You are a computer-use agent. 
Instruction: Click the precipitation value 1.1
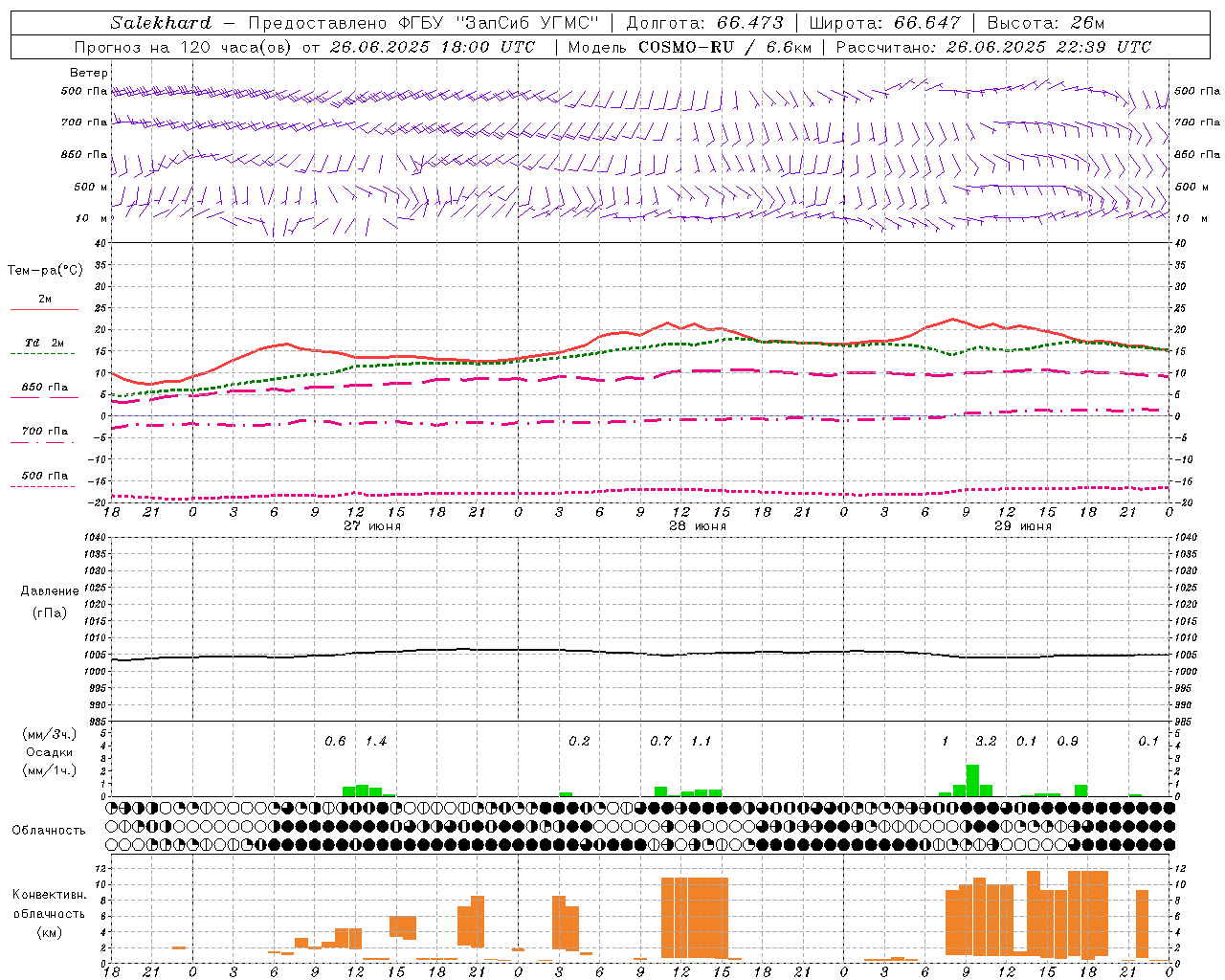(702, 742)
